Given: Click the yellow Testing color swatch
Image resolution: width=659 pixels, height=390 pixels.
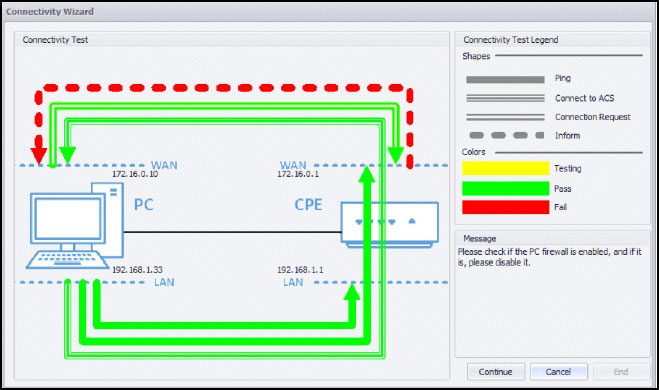Looking at the screenshot, I should [x=506, y=168].
